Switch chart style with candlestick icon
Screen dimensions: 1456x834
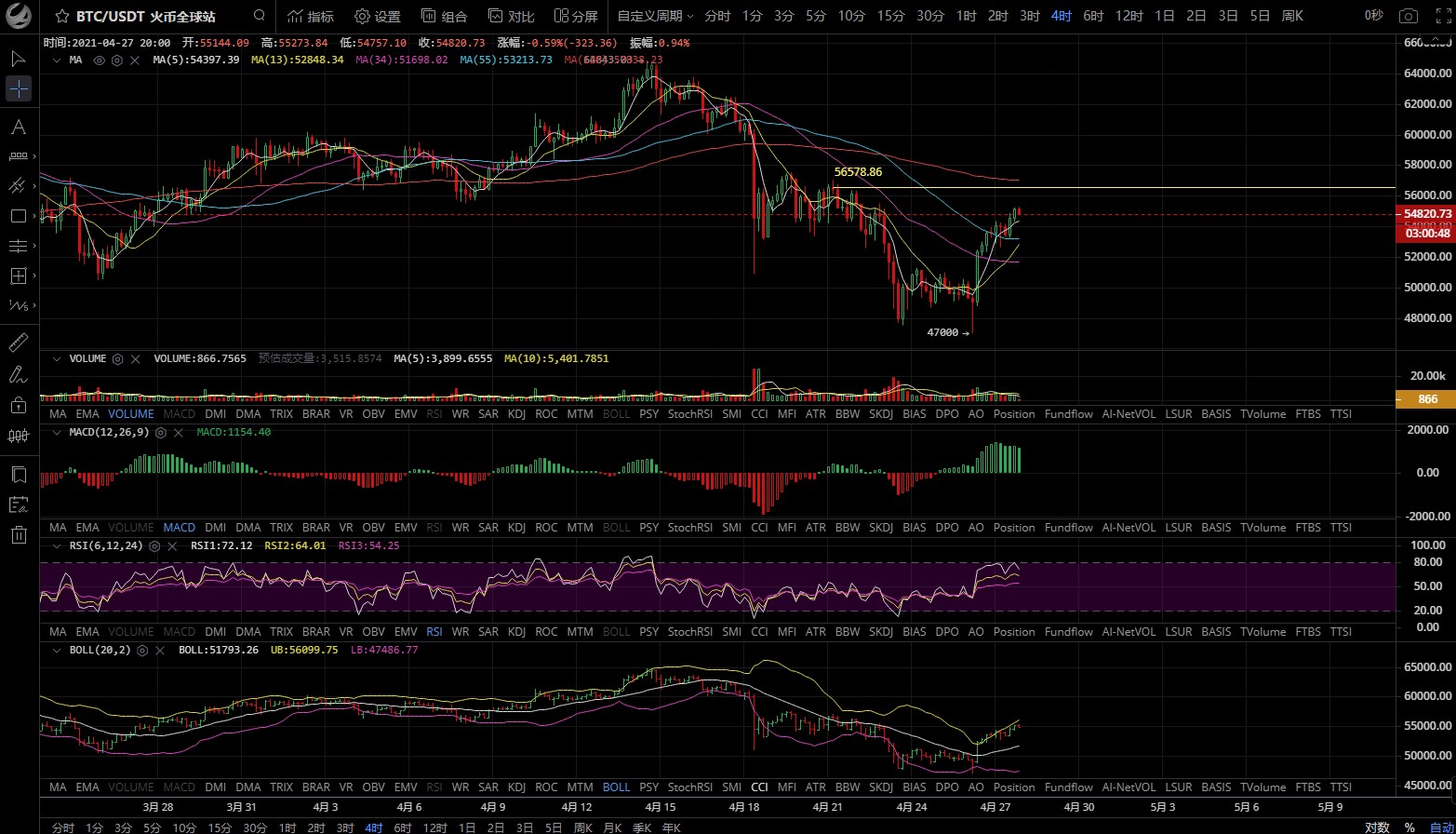point(19,435)
